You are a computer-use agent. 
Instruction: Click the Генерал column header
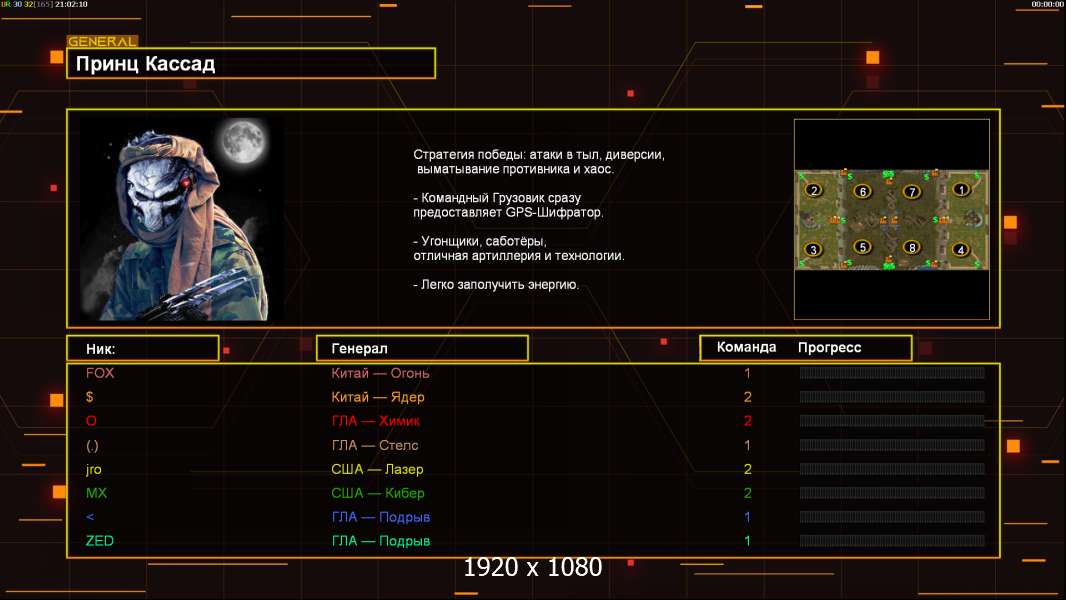point(422,348)
